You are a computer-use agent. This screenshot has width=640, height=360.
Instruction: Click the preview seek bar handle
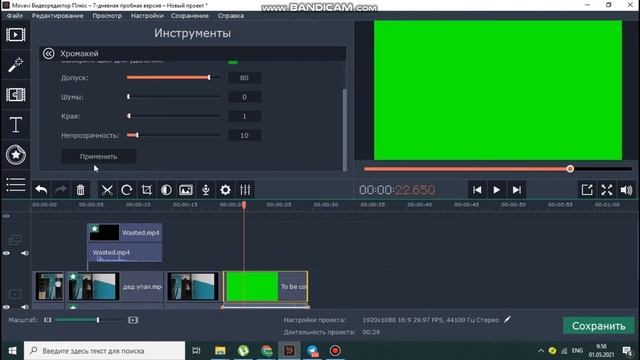(570, 169)
